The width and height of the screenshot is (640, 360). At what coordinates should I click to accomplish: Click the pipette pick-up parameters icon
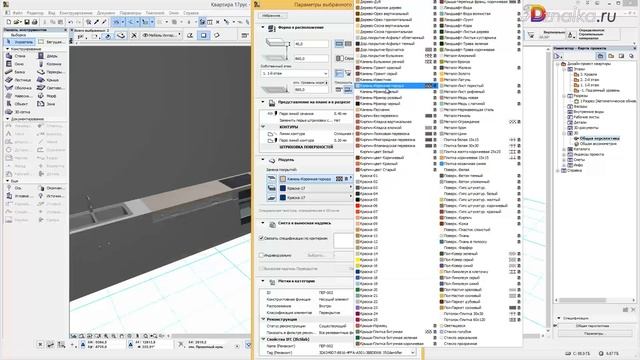(x=97, y=22)
